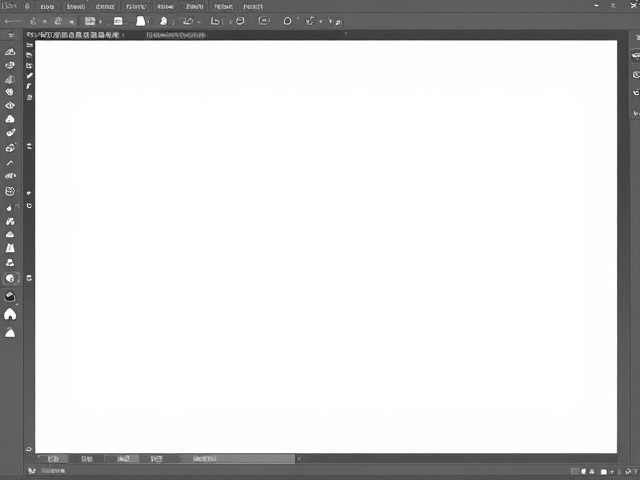
Task: Click the swap arrows icon in narrow strip
Action: [29, 146]
